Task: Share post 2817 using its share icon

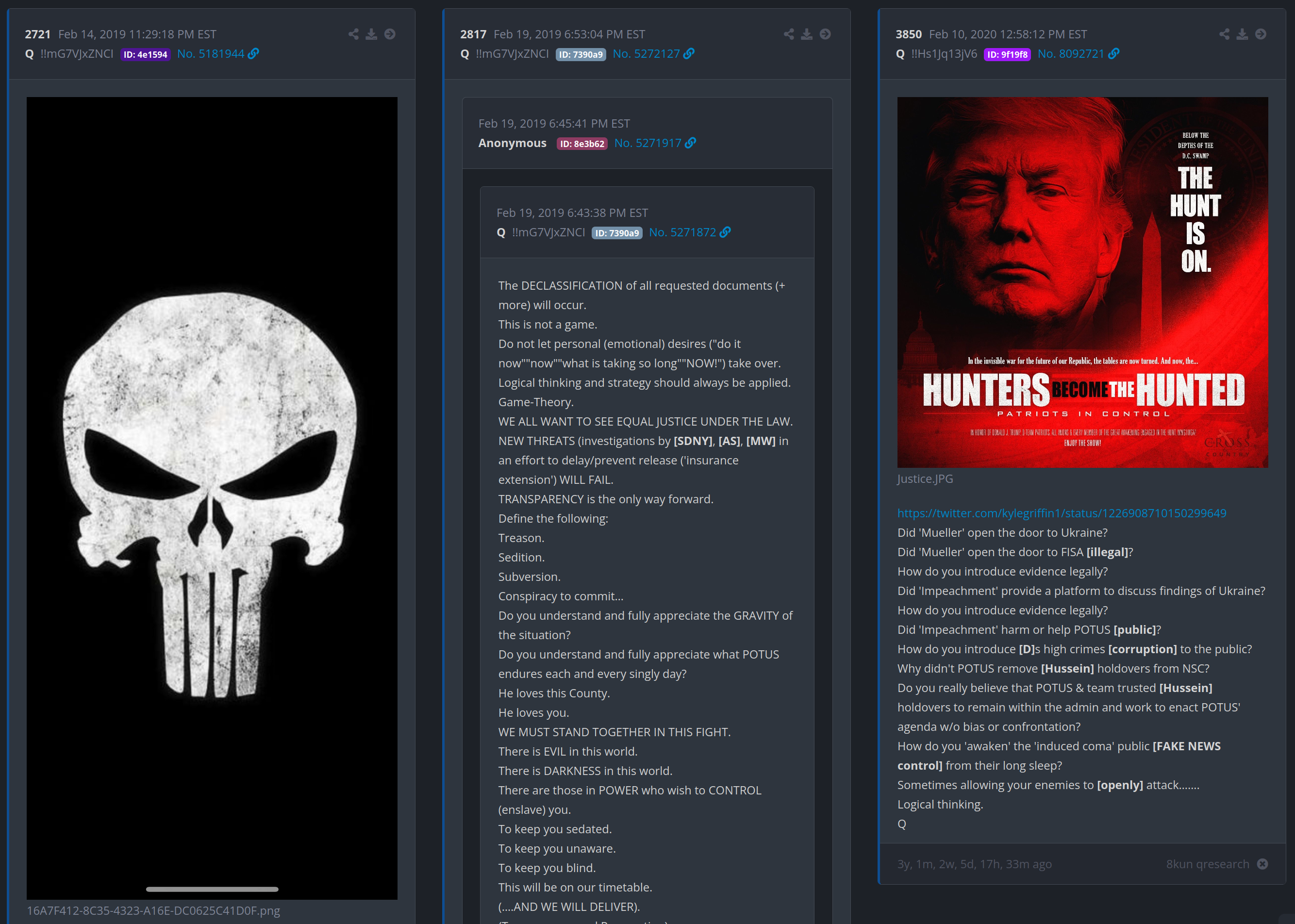Action: pos(789,34)
